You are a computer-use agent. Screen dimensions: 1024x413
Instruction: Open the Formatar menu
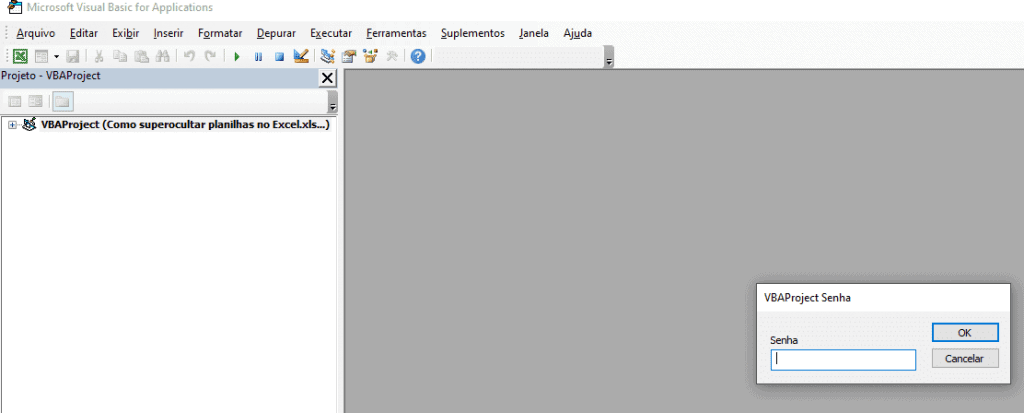(x=220, y=33)
